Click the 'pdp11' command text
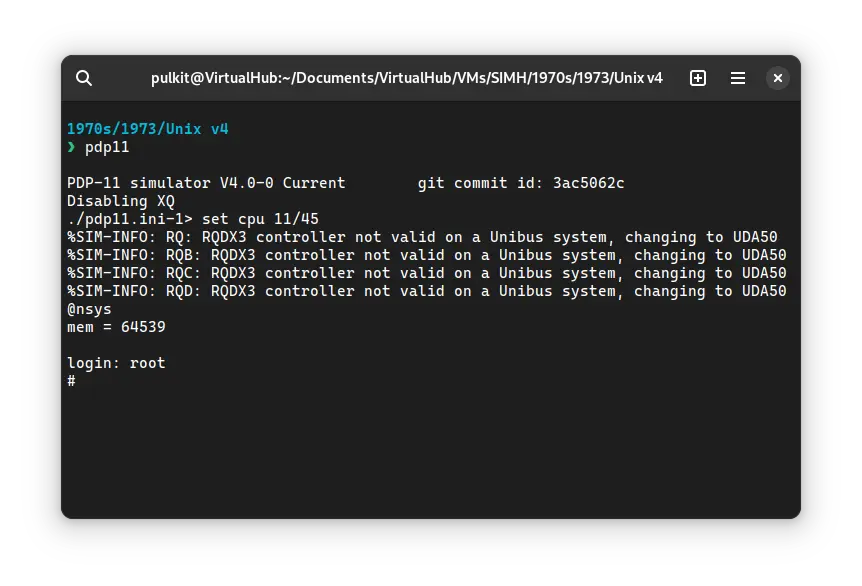 (105, 146)
